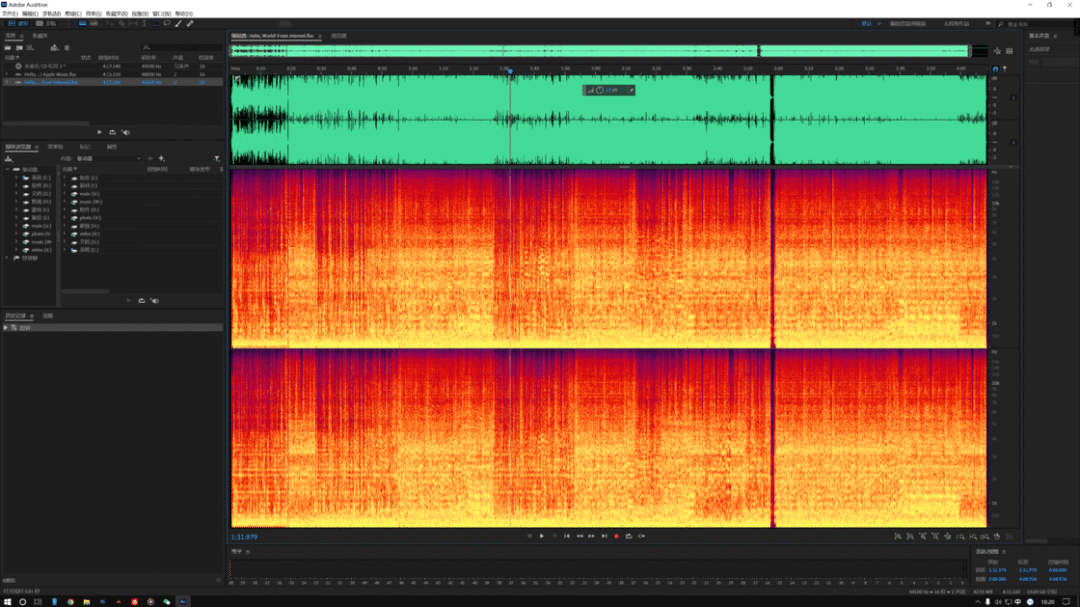
Task: Expand music (W:) in the contents list
Action: [x=65, y=201]
